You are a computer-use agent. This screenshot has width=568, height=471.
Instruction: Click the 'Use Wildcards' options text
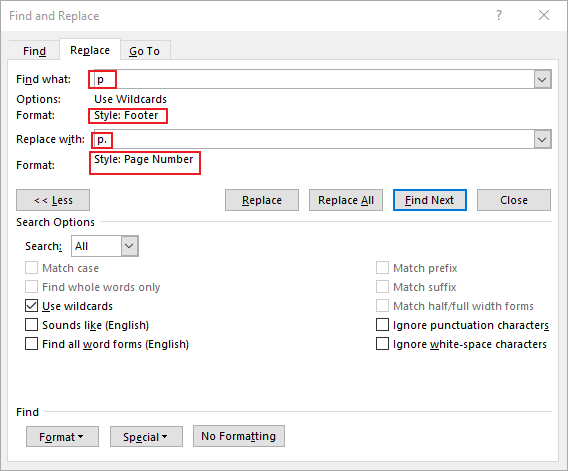[130, 99]
